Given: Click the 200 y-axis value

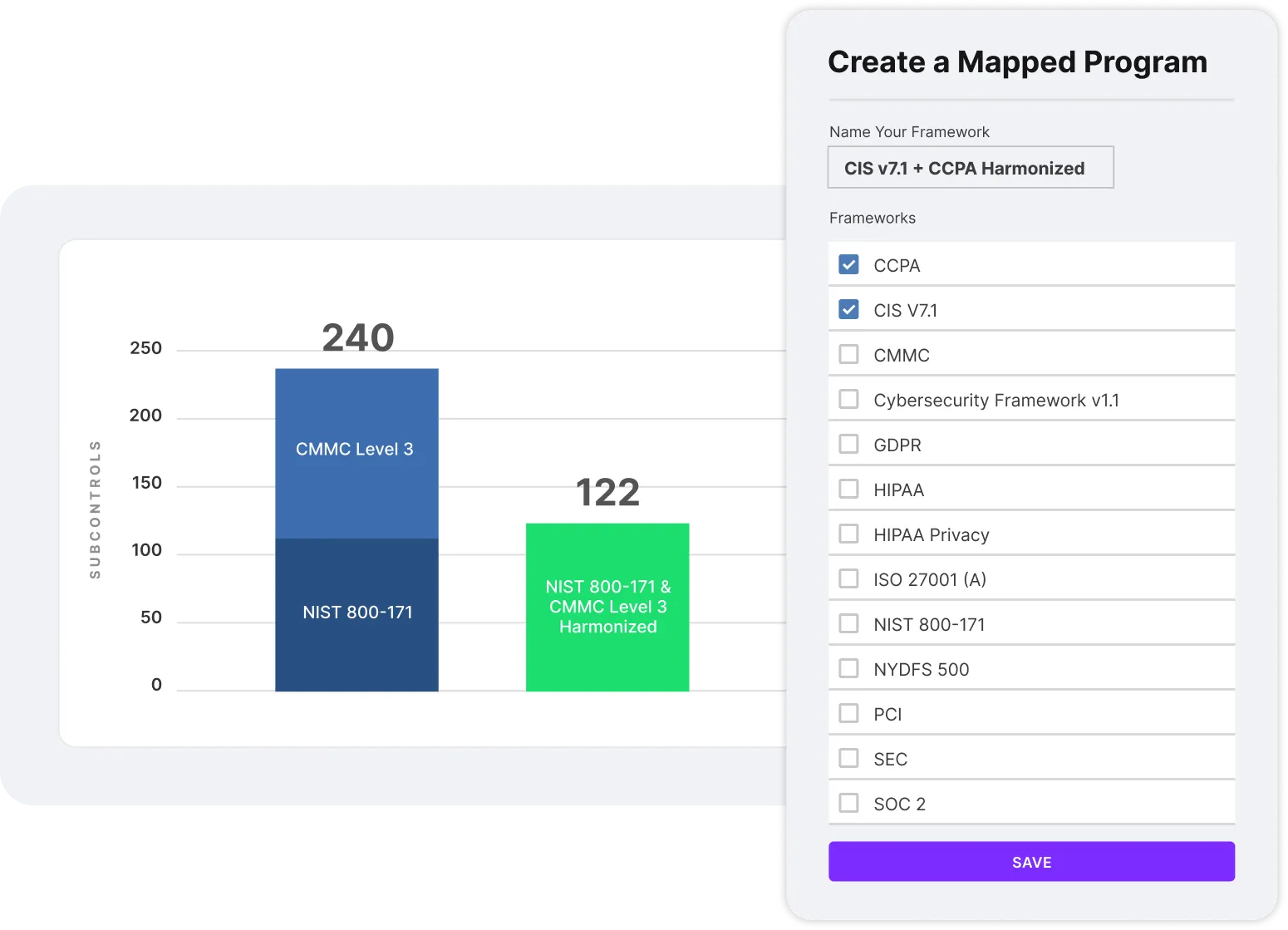Looking at the screenshot, I should [145, 416].
